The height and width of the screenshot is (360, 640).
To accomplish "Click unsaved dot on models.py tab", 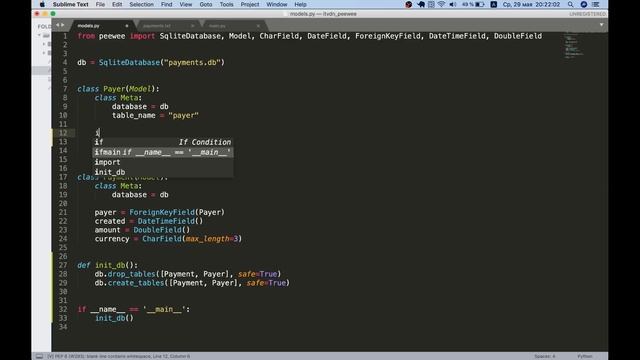I will pos(127,26).
